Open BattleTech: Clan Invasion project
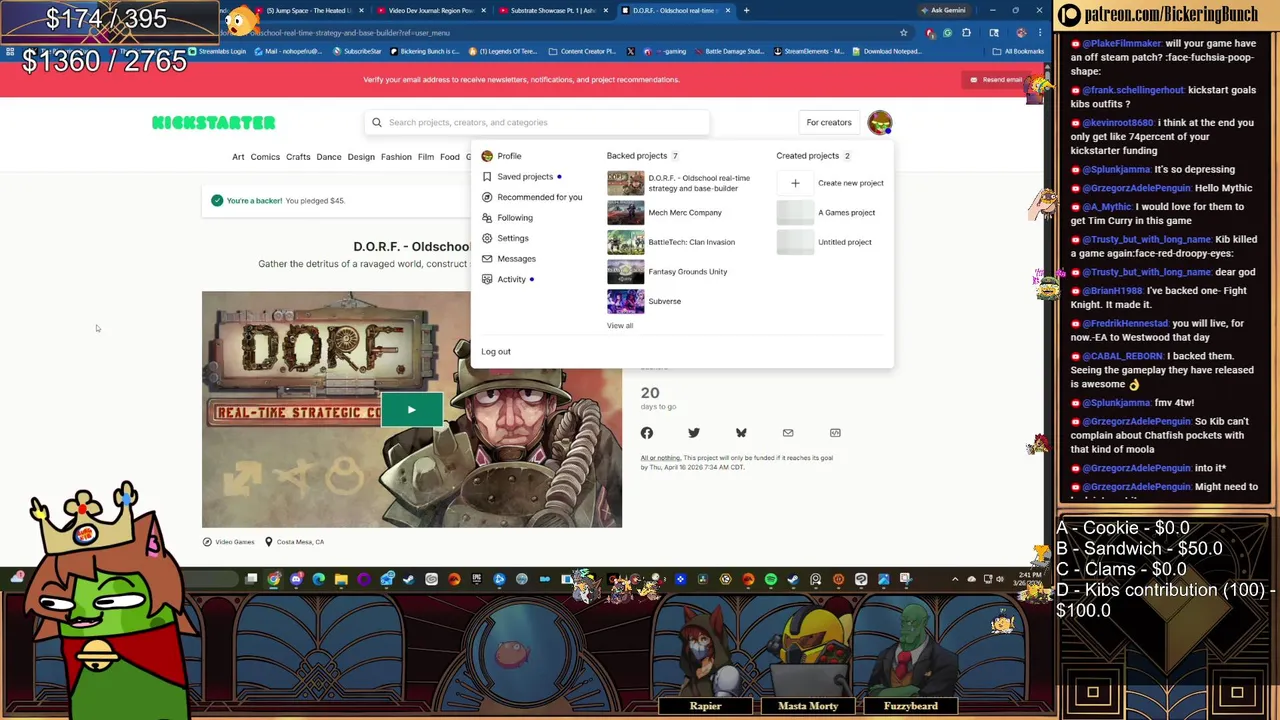Viewport: 1280px width, 720px height. coord(671,242)
